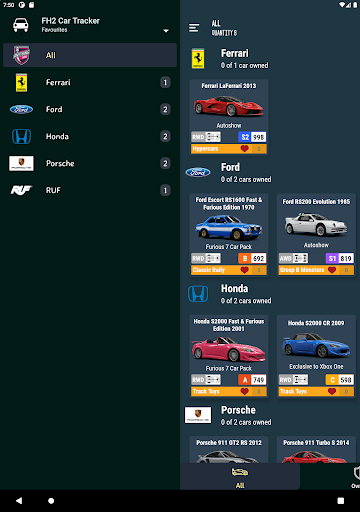This screenshot has width=360, height=512.
Task: Open the Honda S2000 Fast & Furious thumbnail
Action: pyautogui.click(x=229, y=349)
